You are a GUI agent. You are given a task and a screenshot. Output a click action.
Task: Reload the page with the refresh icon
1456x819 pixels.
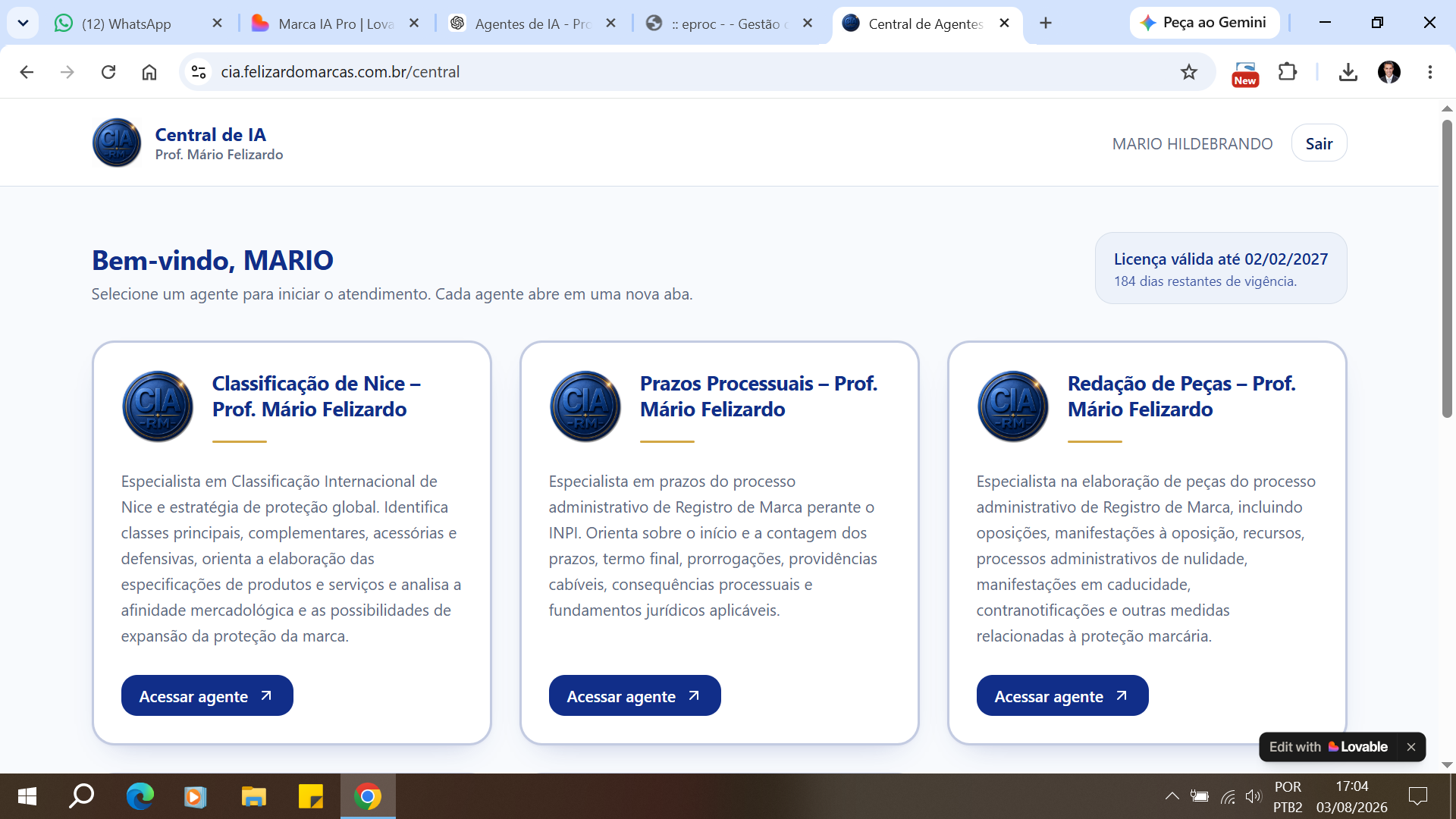point(108,72)
